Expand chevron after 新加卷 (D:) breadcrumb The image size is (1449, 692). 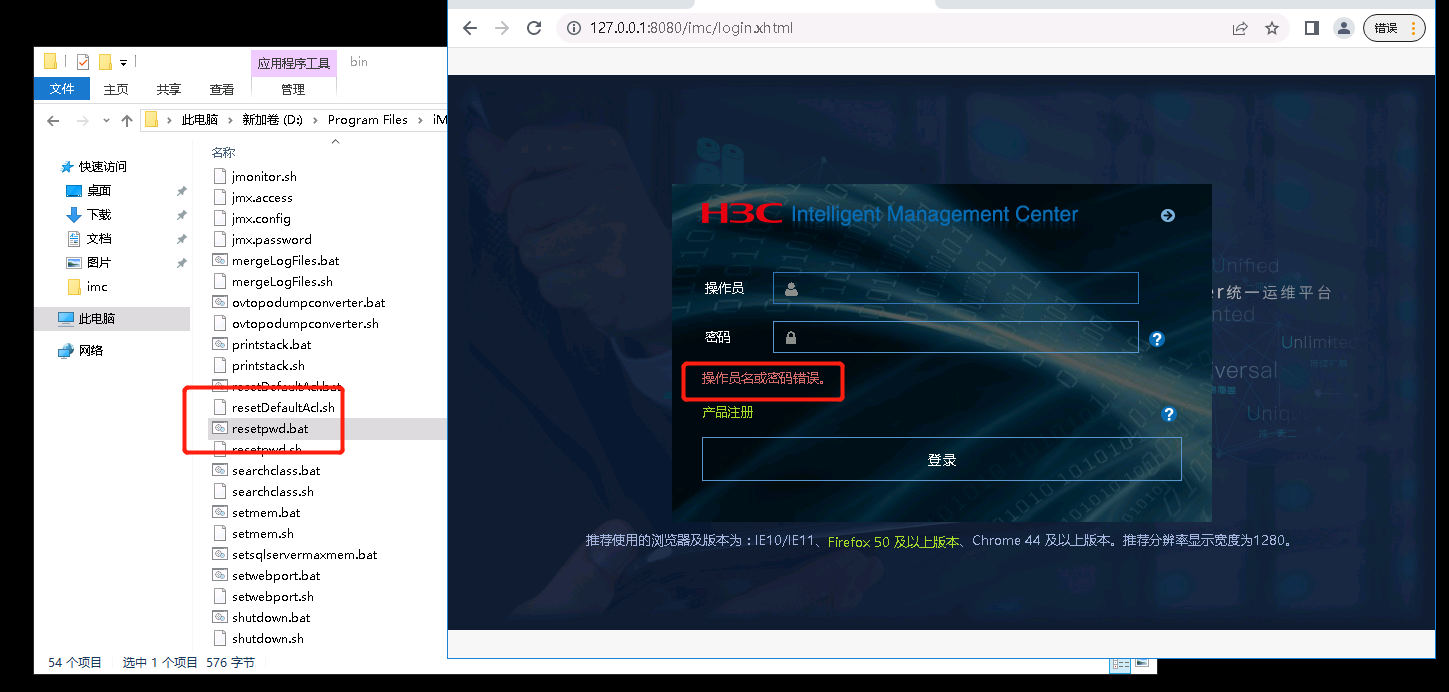pos(316,120)
